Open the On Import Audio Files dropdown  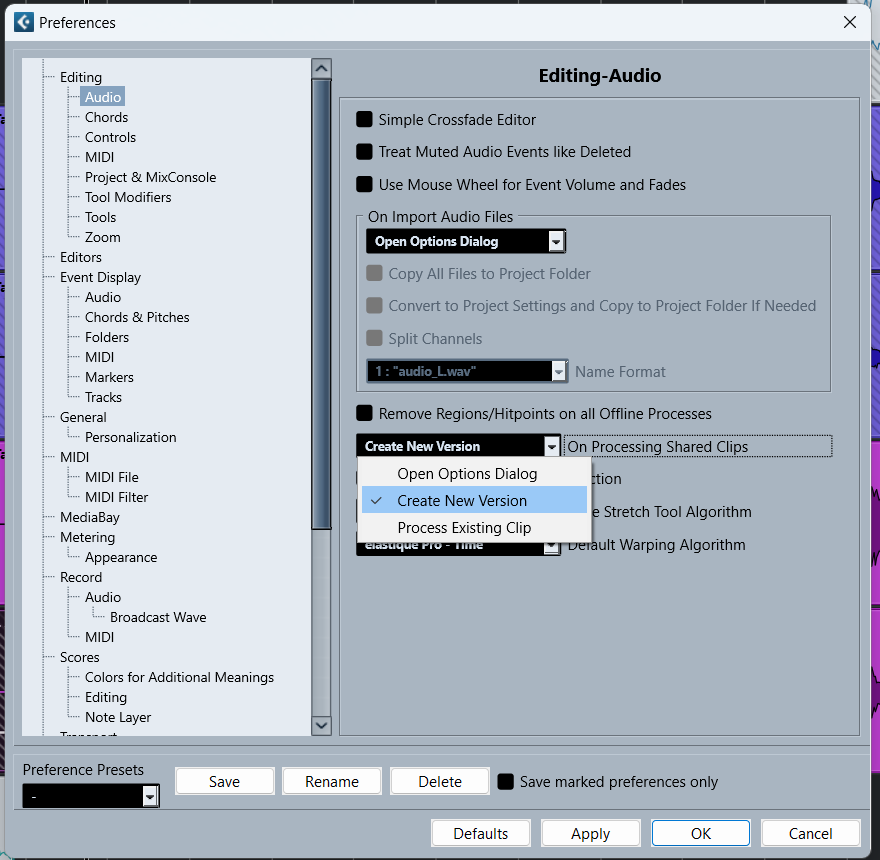[x=466, y=241]
